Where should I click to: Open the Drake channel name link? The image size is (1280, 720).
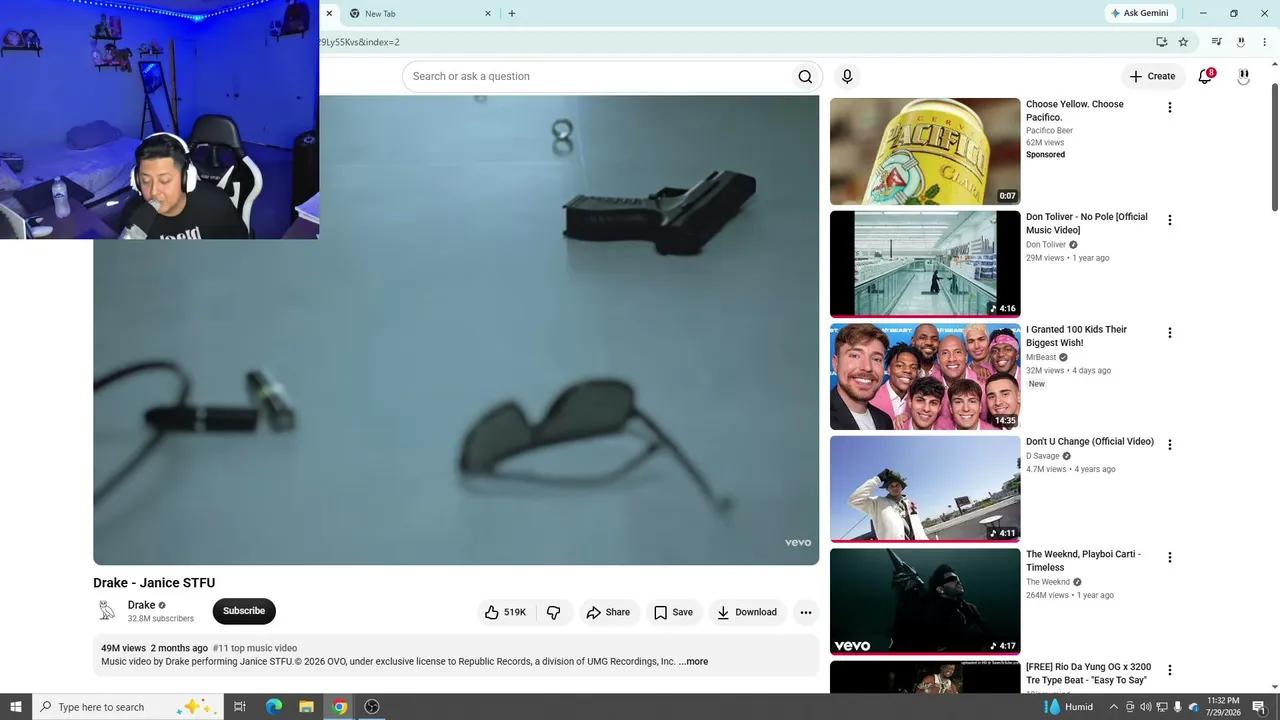[141, 605]
